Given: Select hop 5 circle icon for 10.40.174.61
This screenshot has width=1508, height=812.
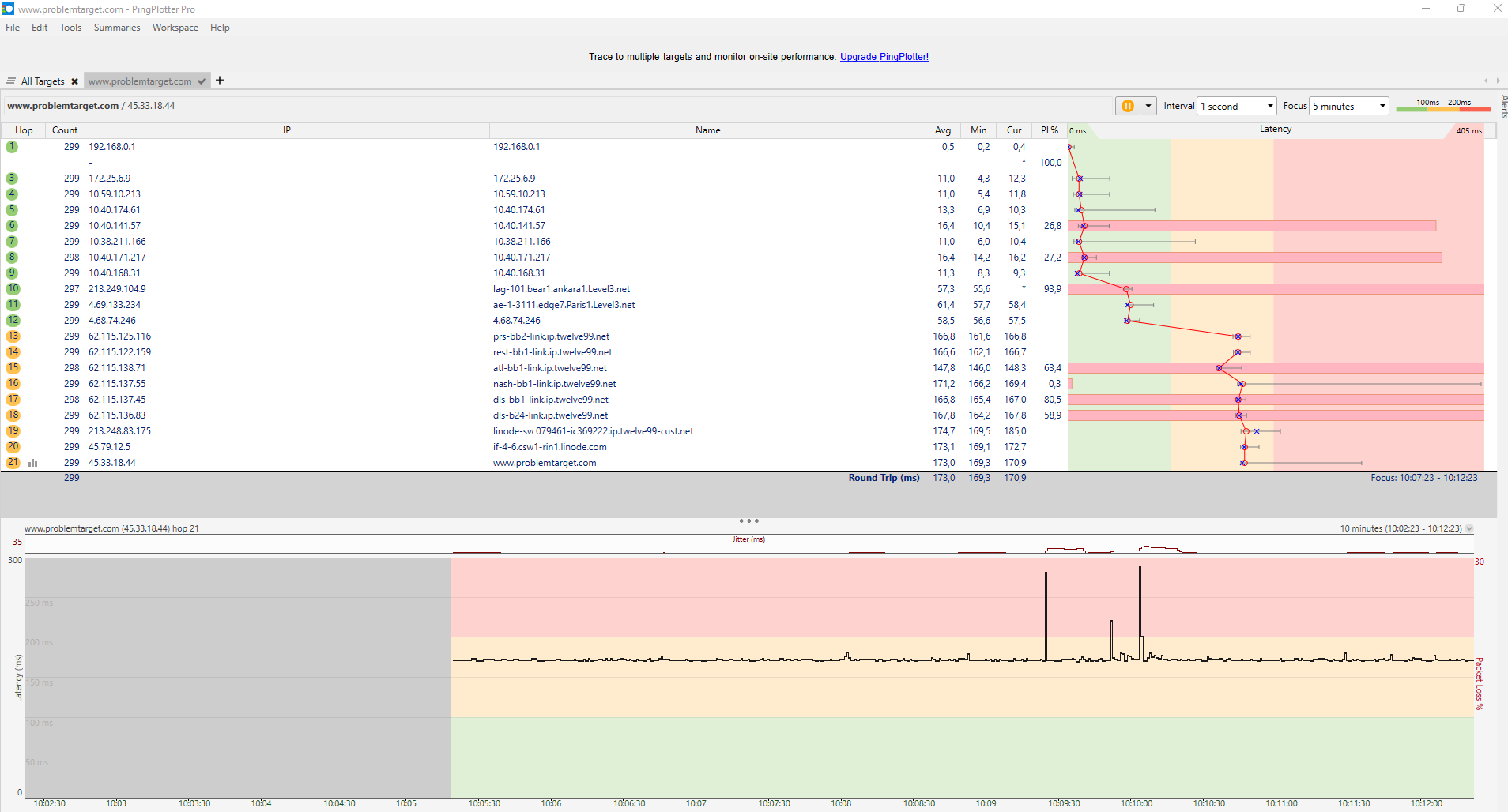Looking at the screenshot, I should pos(12,210).
